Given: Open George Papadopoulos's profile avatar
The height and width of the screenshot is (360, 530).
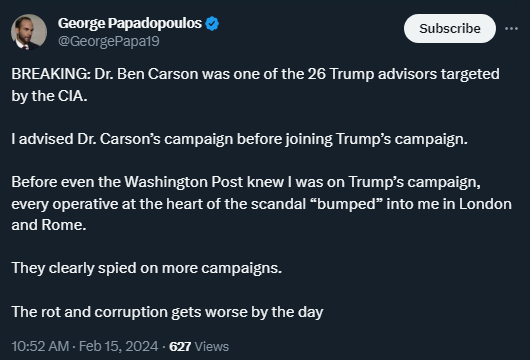Looking at the screenshot, I should [x=29, y=32].
